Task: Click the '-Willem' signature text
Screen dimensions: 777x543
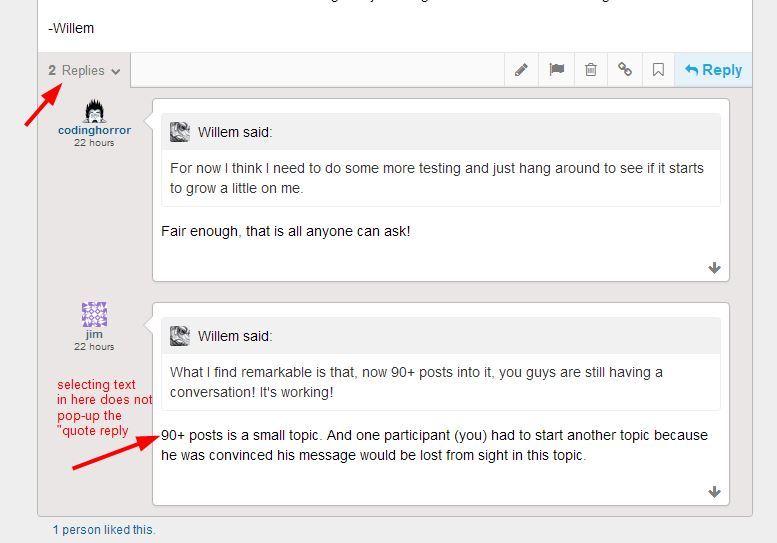Action: click(71, 28)
